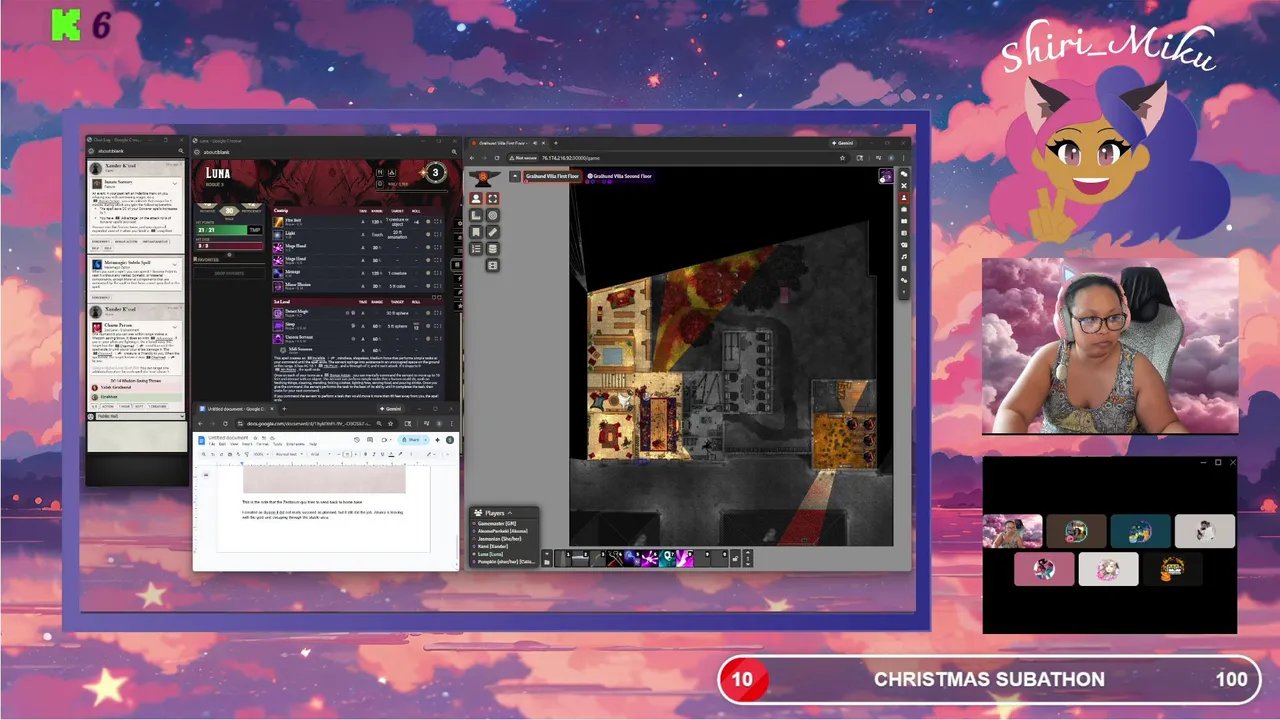Reload the Foundry browser tab
This screenshot has width=1280, height=720.
coord(497,158)
